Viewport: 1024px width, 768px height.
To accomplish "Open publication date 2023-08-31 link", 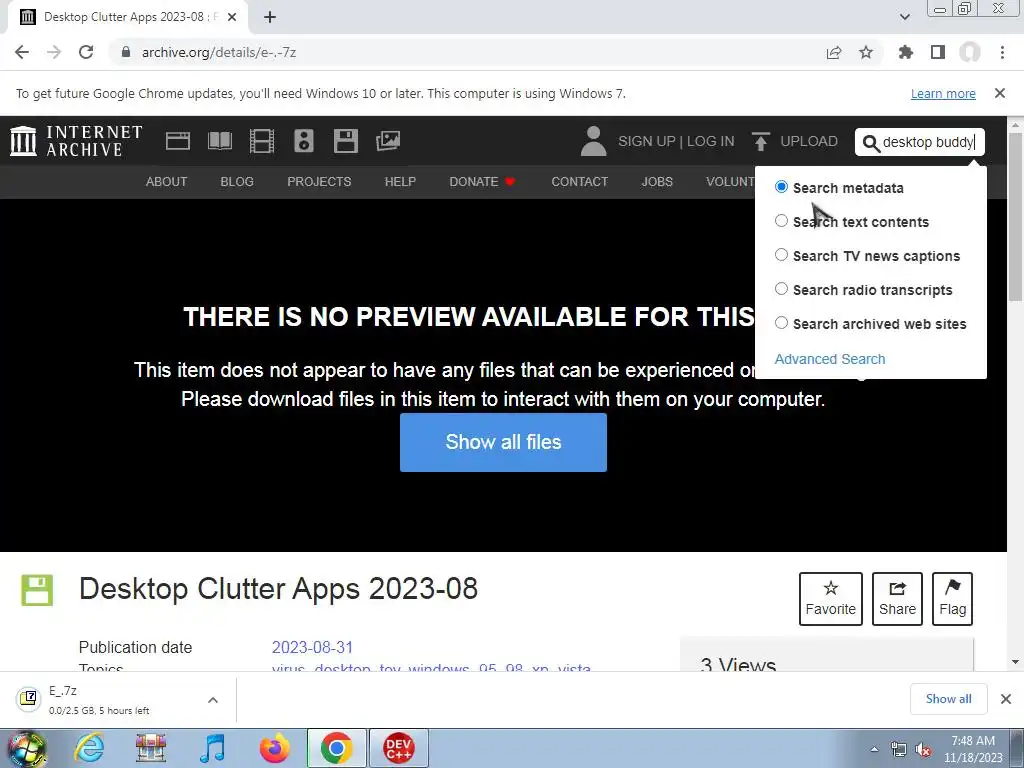I will coord(312,647).
